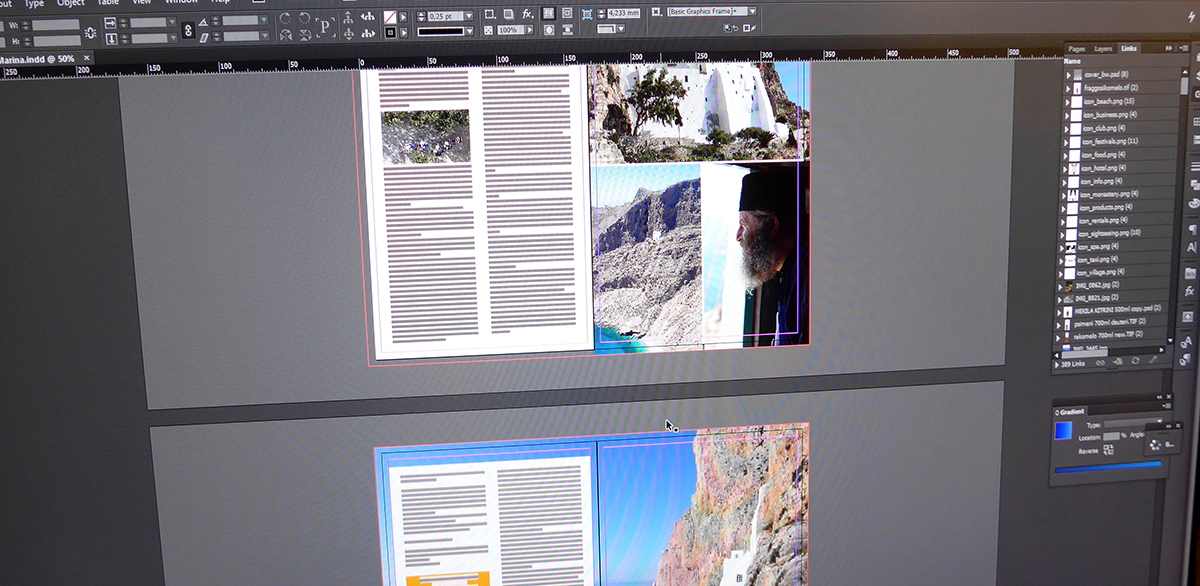Click the fx object effects icon
Viewport: 1200px width, 586px height.
(x=527, y=14)
